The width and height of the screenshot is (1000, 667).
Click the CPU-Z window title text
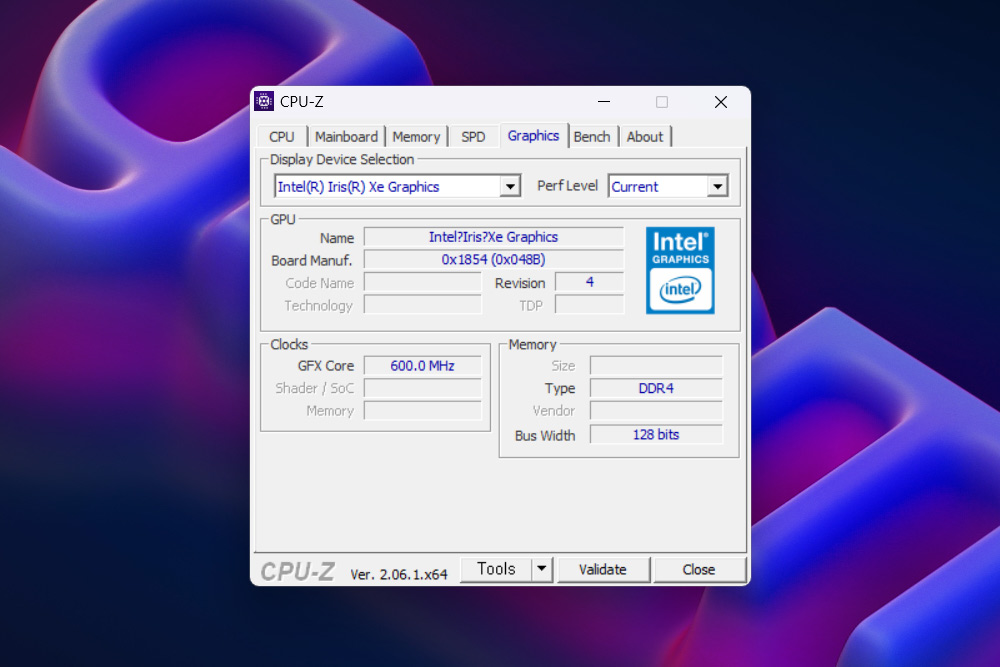(302, 101)
